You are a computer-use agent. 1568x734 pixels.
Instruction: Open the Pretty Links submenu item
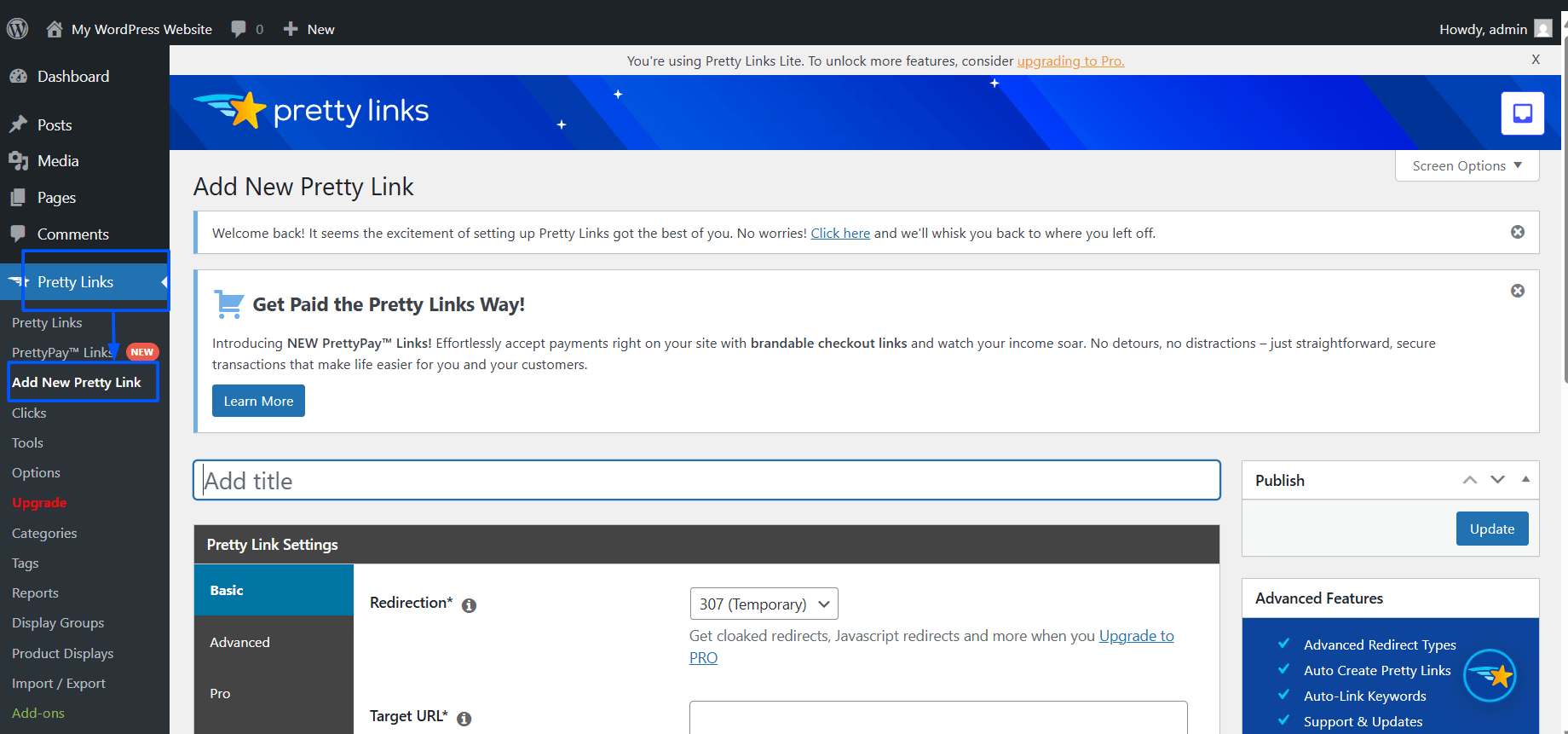(47, 322)
